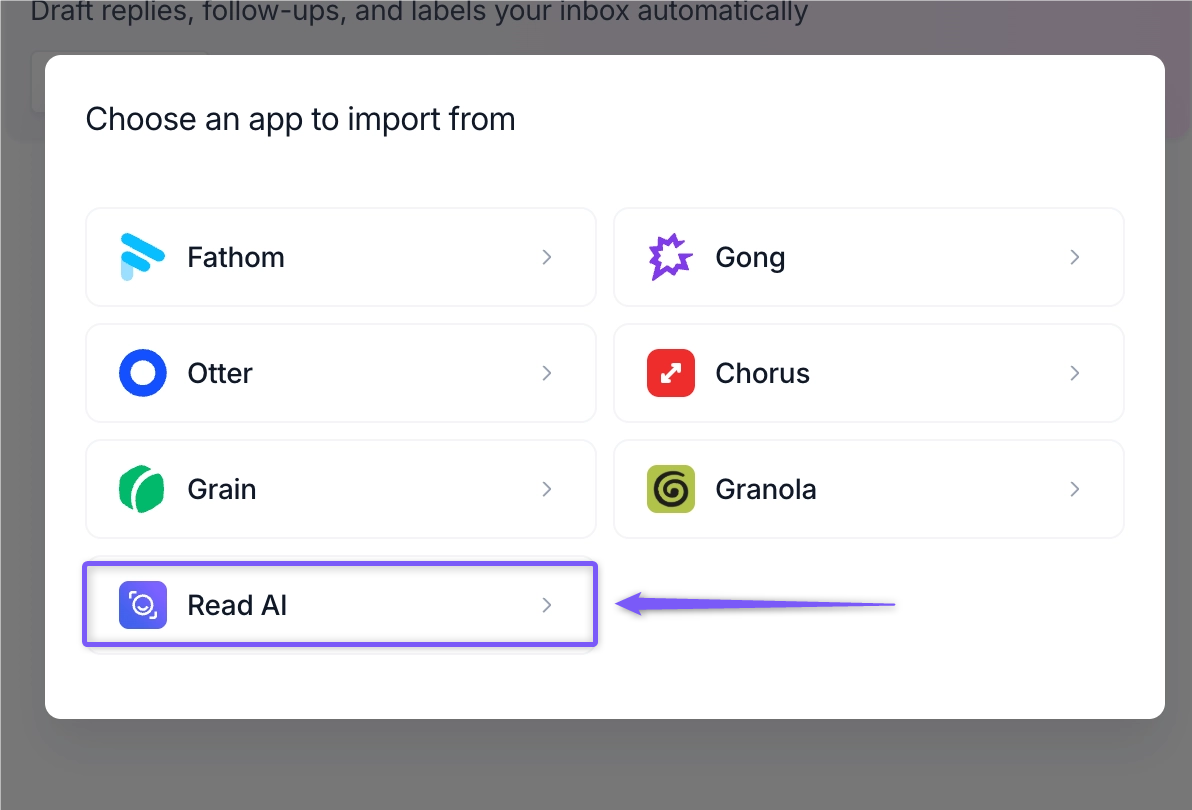Open the Fathom row's chevron arrow

(547, 257)
